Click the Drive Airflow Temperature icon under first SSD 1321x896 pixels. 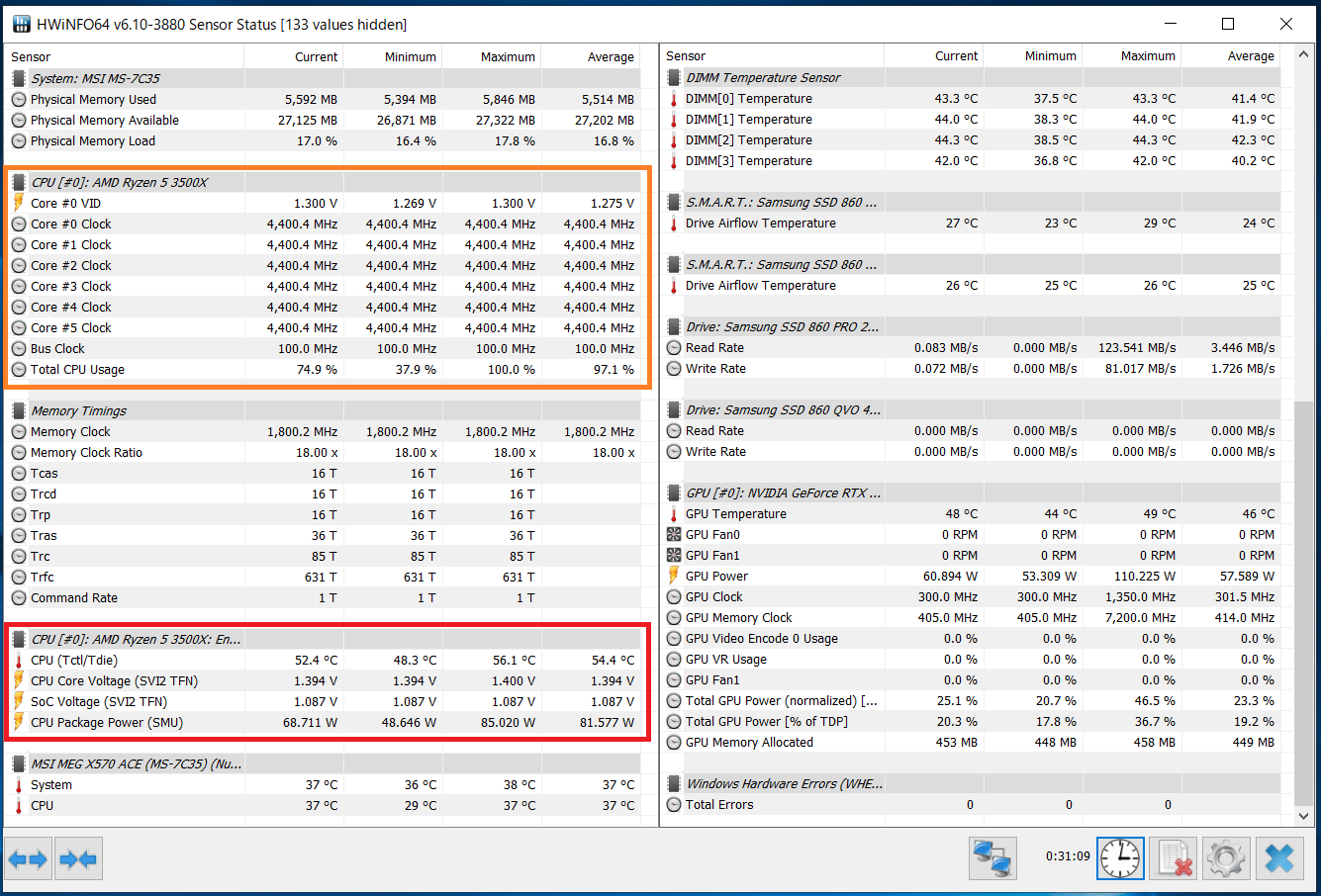[674, 223]
